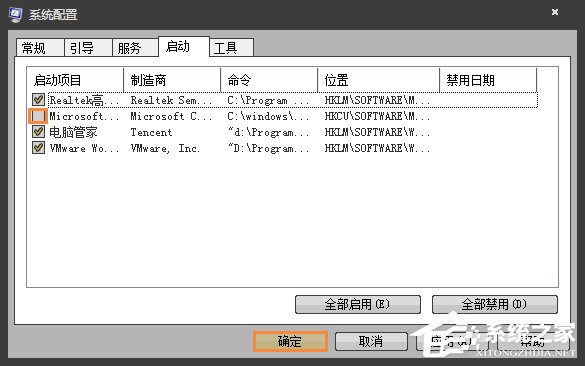Click the HKCU\SOFTWARE\M... location cell
The height and width of the screenshot is (366, 585).
point(377,116)
